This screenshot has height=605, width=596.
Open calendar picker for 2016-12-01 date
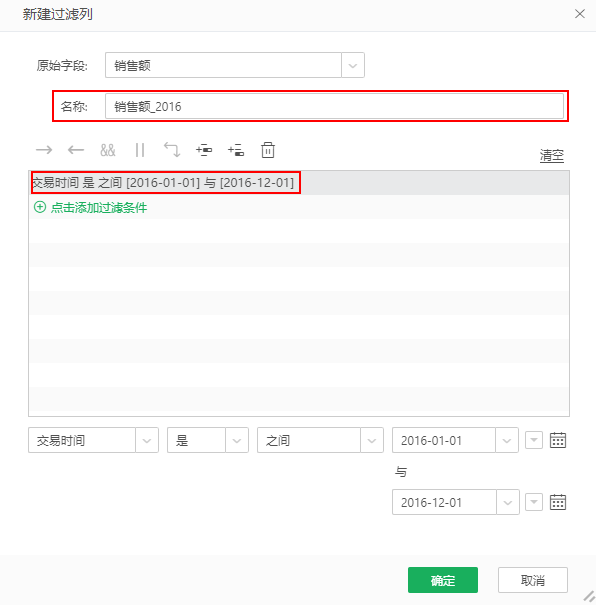point(557,502)
